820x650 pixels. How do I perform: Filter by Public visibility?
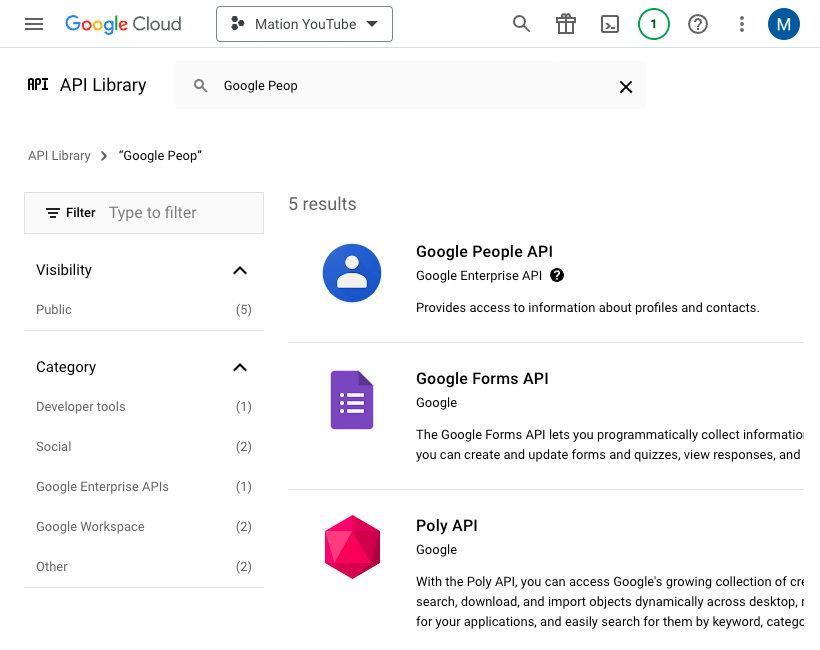tap(144, 310)
